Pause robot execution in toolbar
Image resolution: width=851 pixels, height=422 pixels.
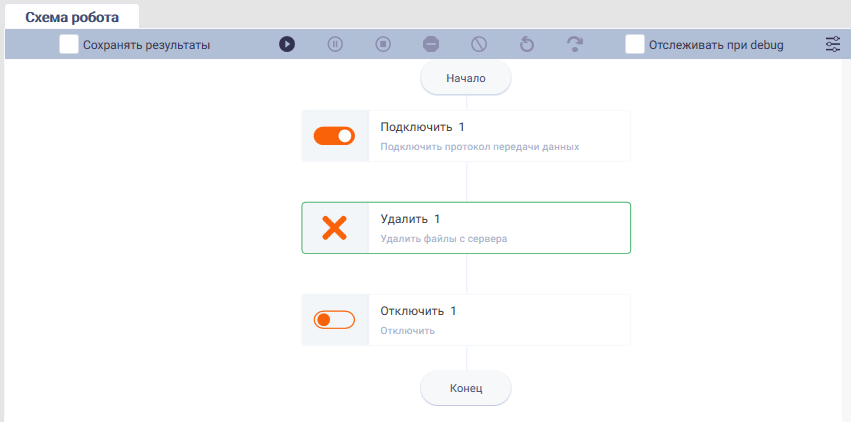click(335, 44)
